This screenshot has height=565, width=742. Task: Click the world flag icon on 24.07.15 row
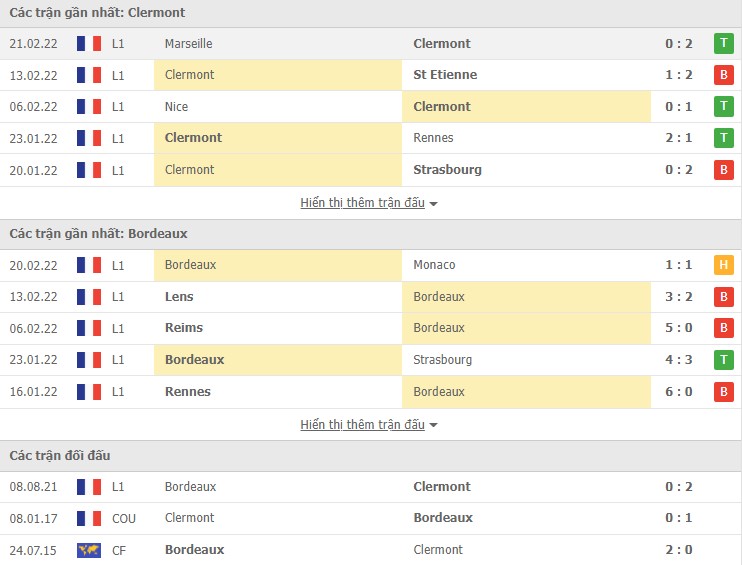click(89, 550)
